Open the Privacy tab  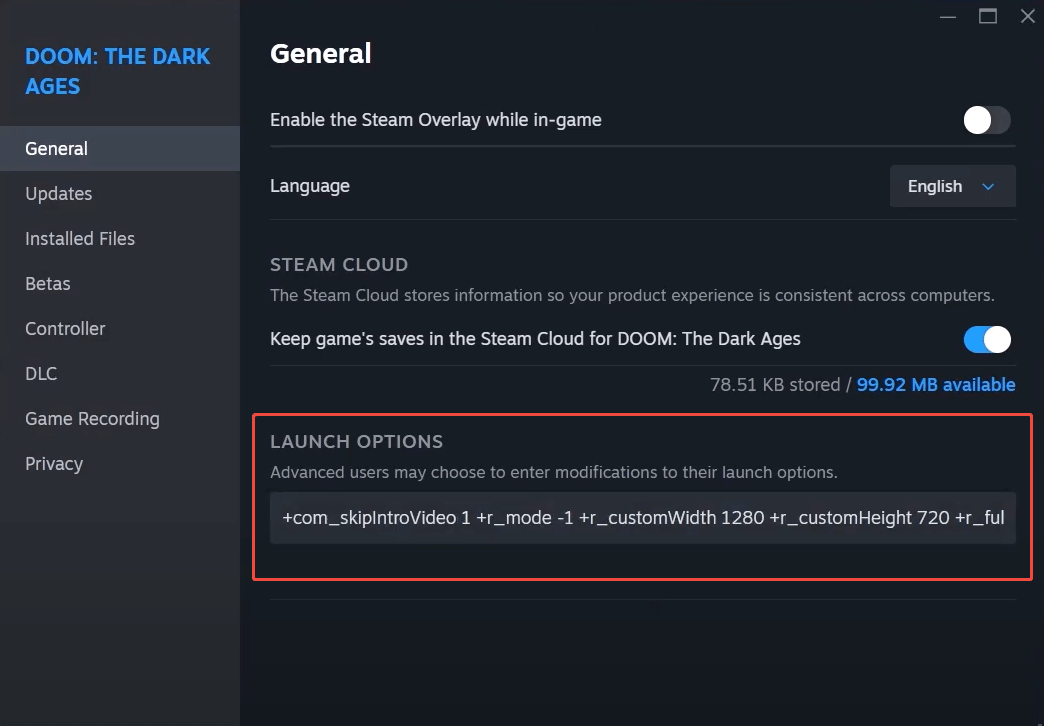click(x=54, y=464)
